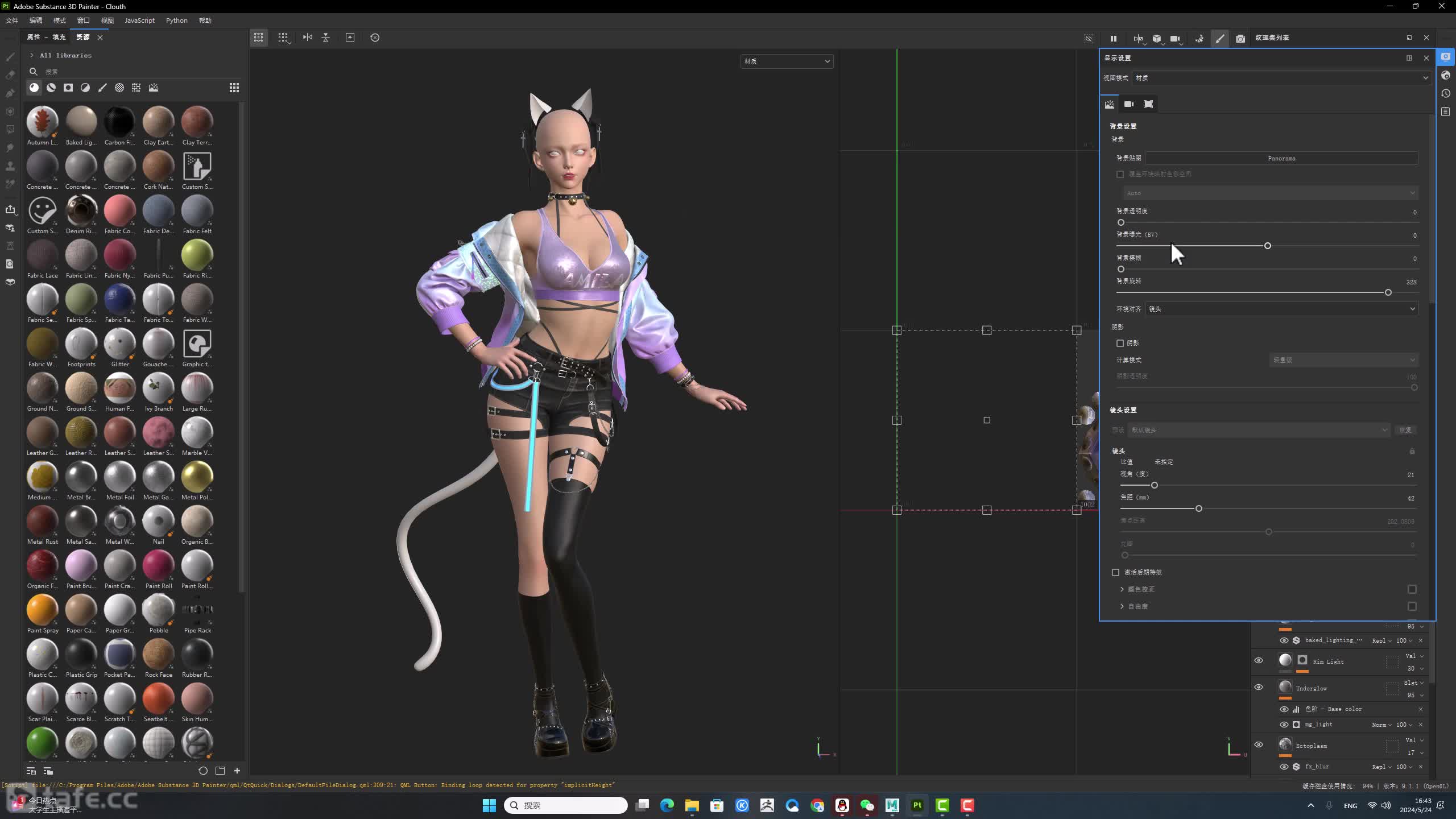Tick the 自由度 checkbox
1456x819 pixels.
point(1412,606)
